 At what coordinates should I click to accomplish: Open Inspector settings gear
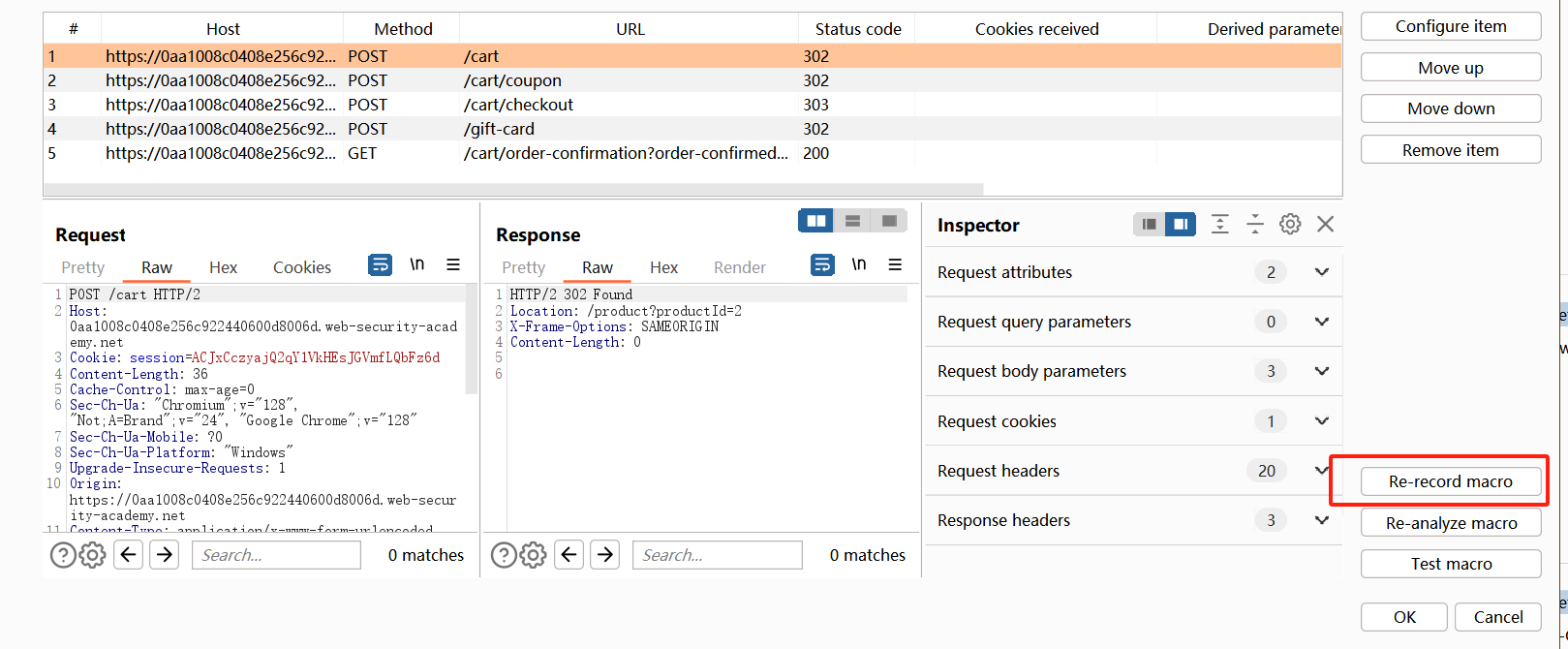point(1290,225)
